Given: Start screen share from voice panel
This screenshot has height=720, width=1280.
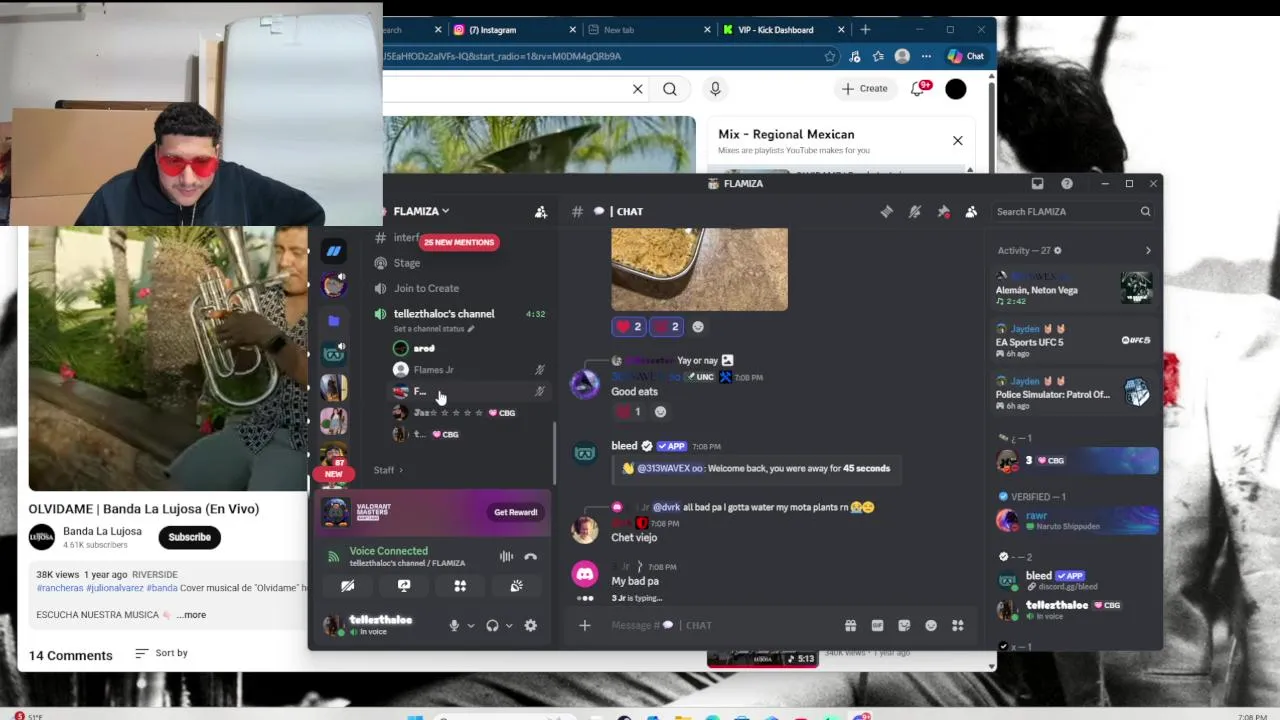Looking at the screenshot, I should tap(404, 586).
